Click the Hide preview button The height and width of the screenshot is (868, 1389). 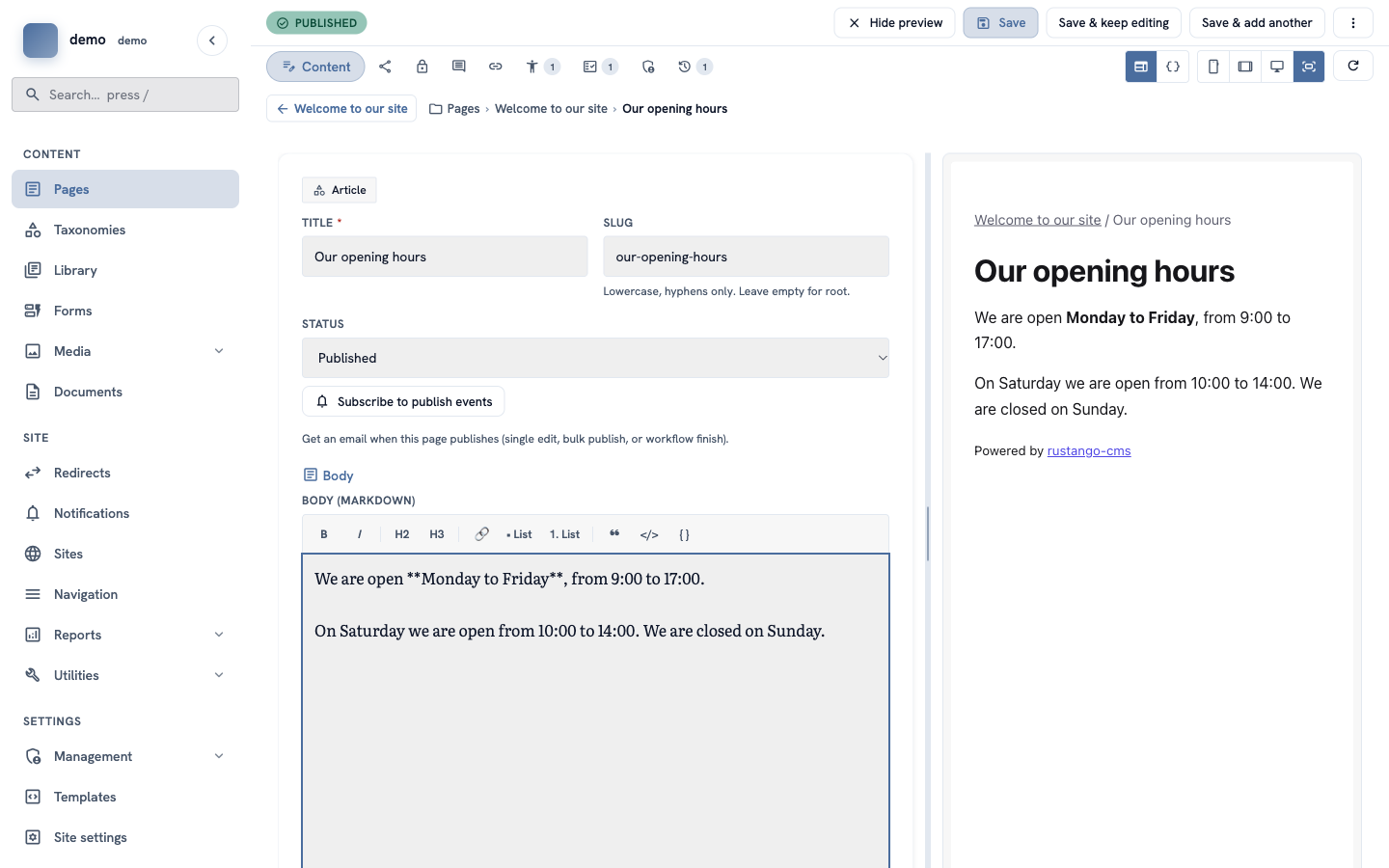pyautogui.click(x=895, y=23)
